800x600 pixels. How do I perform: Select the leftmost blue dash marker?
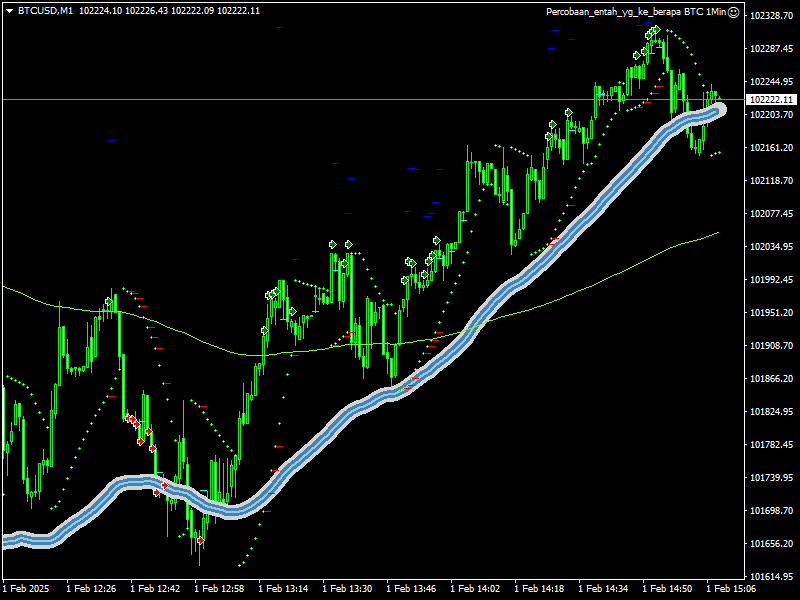pos(111,141)
